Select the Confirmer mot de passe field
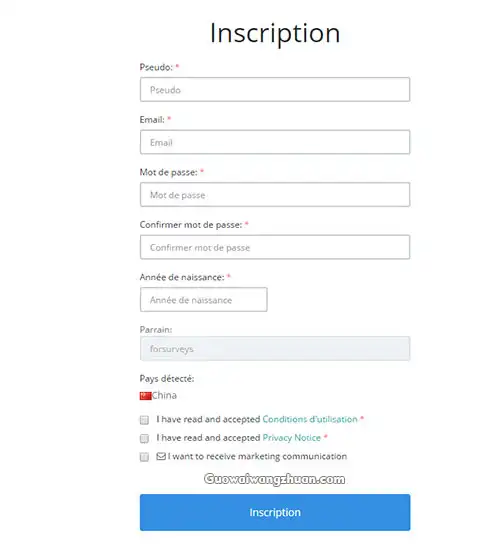This screenshot has width=500, height=548. [x=275, y=247]
